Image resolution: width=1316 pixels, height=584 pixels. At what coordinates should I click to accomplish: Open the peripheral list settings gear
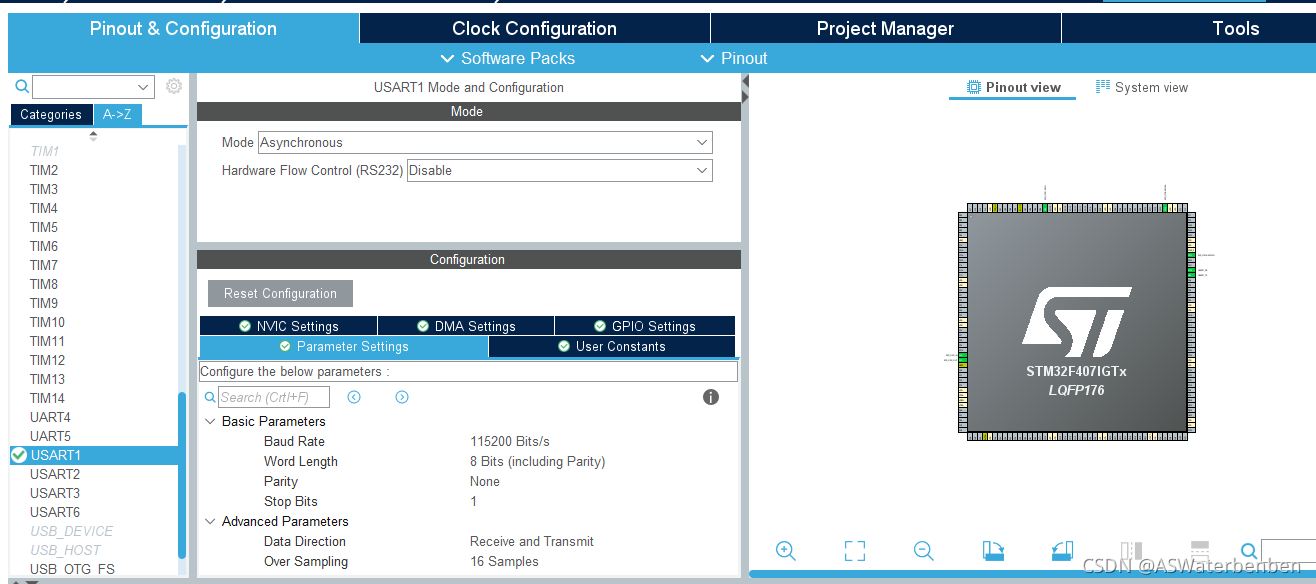pos(174,86)
